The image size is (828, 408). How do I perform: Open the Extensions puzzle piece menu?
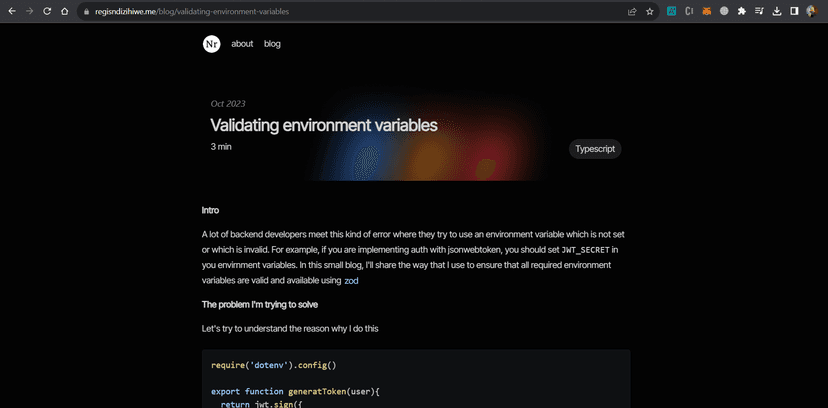point(741,12)
